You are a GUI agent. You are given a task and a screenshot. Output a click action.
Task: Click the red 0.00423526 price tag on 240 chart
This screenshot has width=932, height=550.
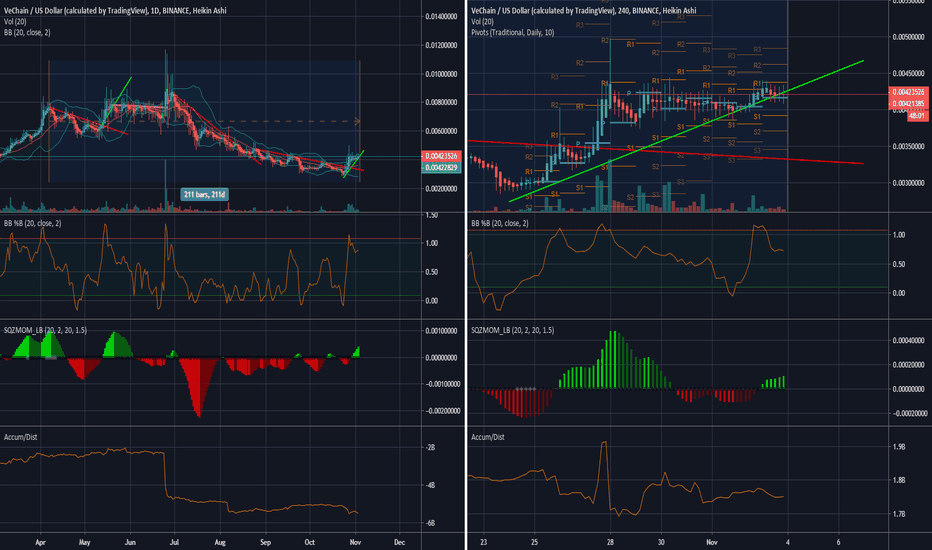pyautogui.click(x=908, y=92)
